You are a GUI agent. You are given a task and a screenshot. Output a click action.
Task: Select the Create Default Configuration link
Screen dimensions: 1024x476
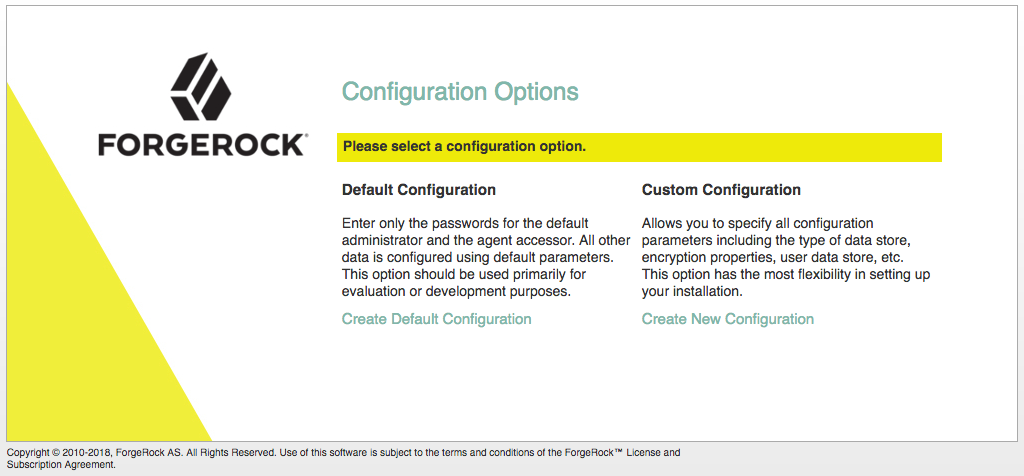(x=437, y=319)
